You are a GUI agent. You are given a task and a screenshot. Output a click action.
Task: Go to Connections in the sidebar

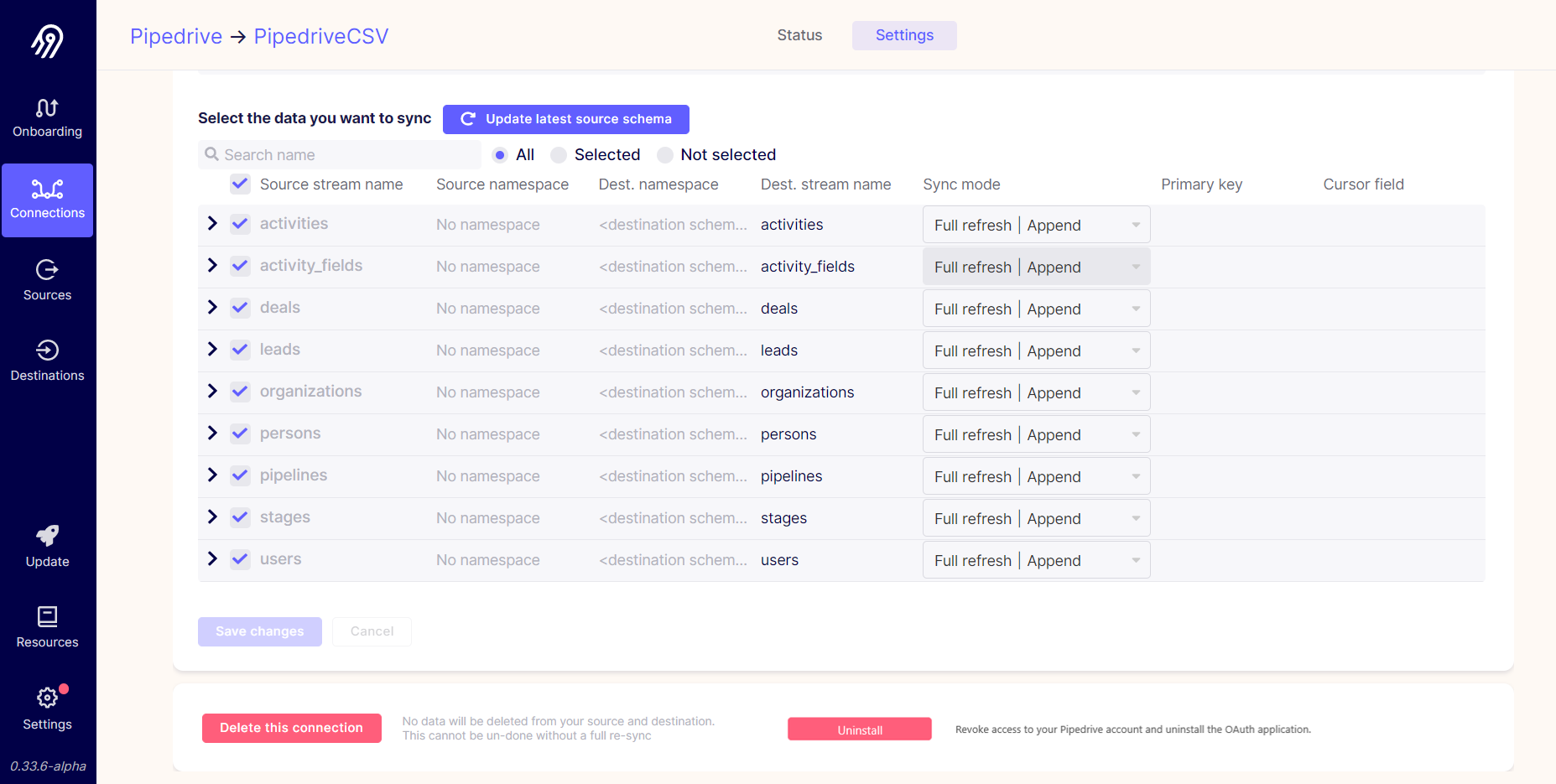point(48,200)
